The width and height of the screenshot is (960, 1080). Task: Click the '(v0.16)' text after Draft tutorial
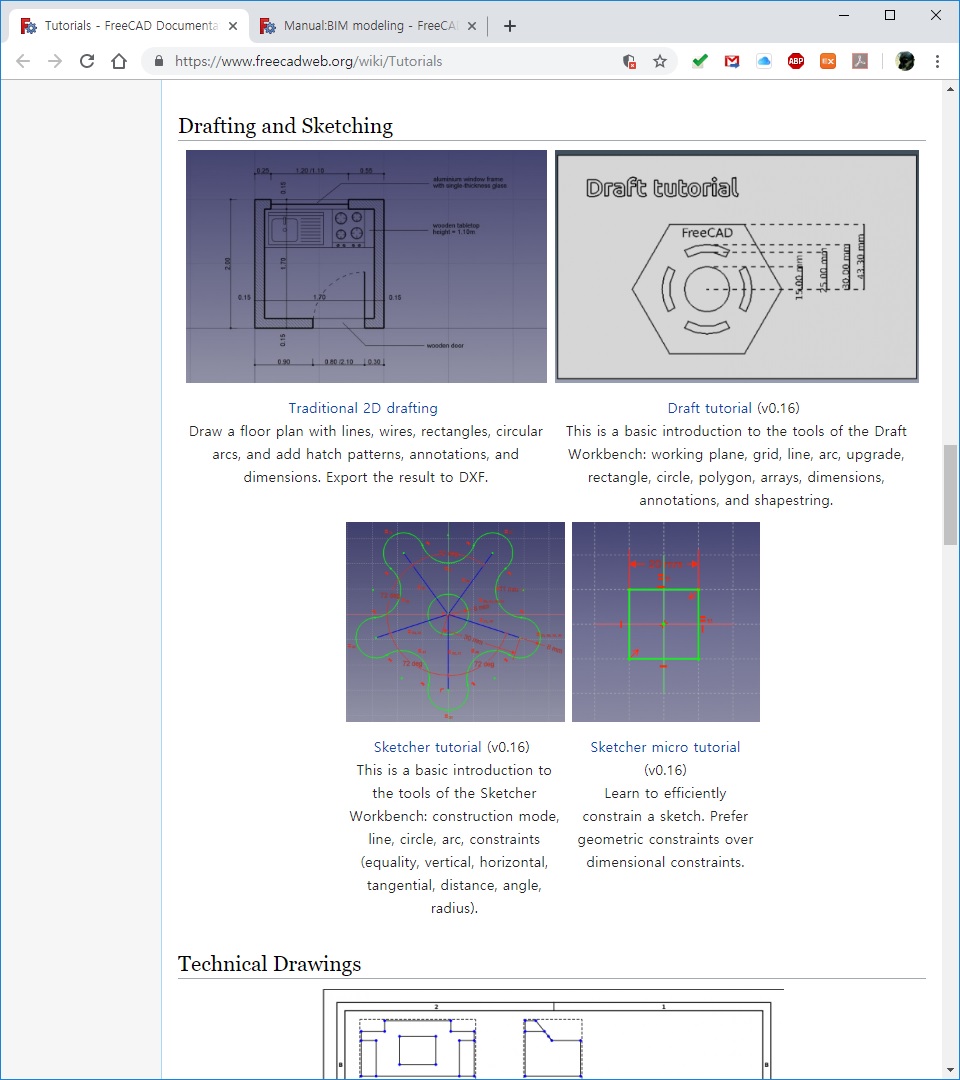[x=778, y=408]
